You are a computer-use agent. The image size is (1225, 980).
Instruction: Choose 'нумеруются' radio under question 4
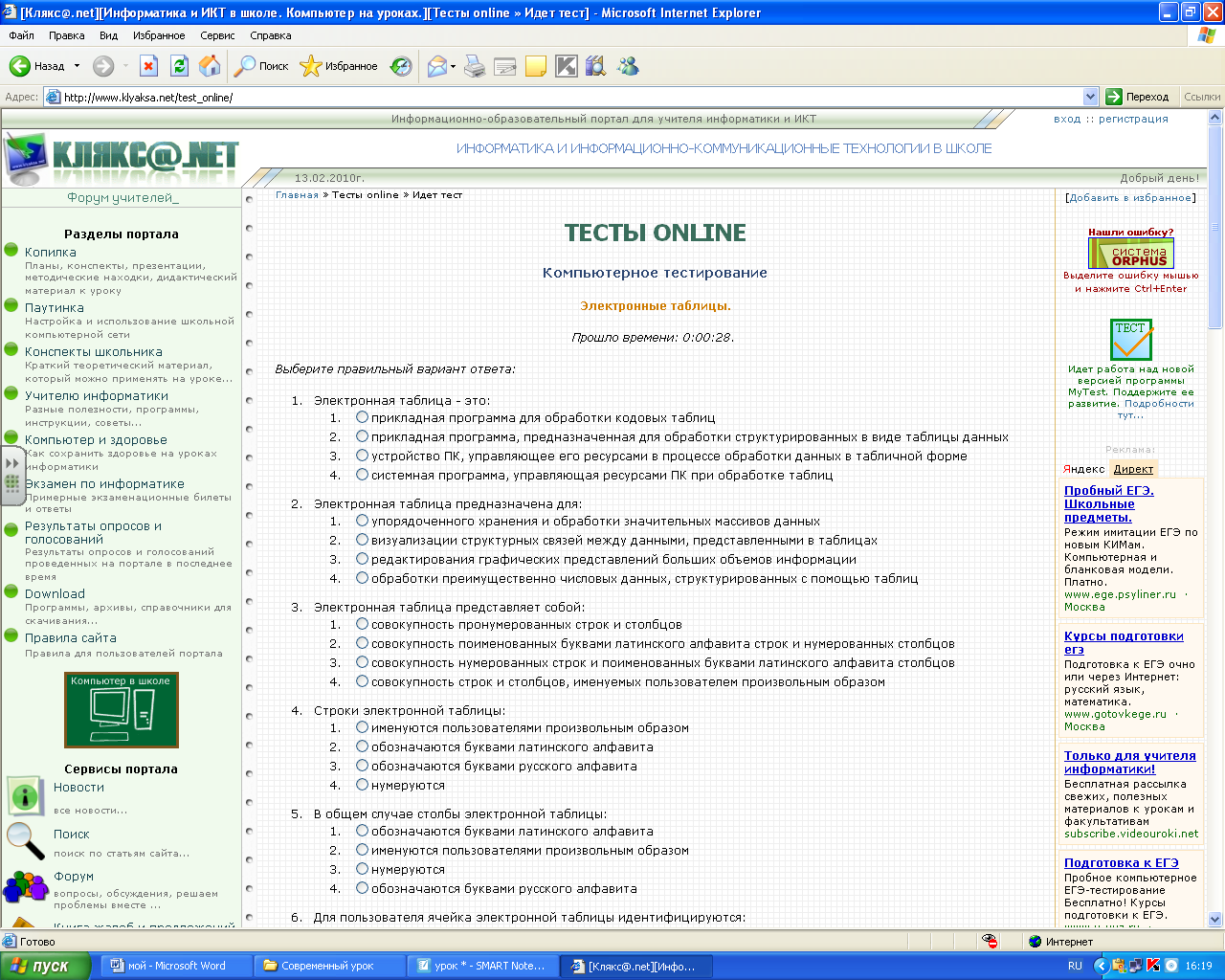pyautogui.click(x=363, y=785)
